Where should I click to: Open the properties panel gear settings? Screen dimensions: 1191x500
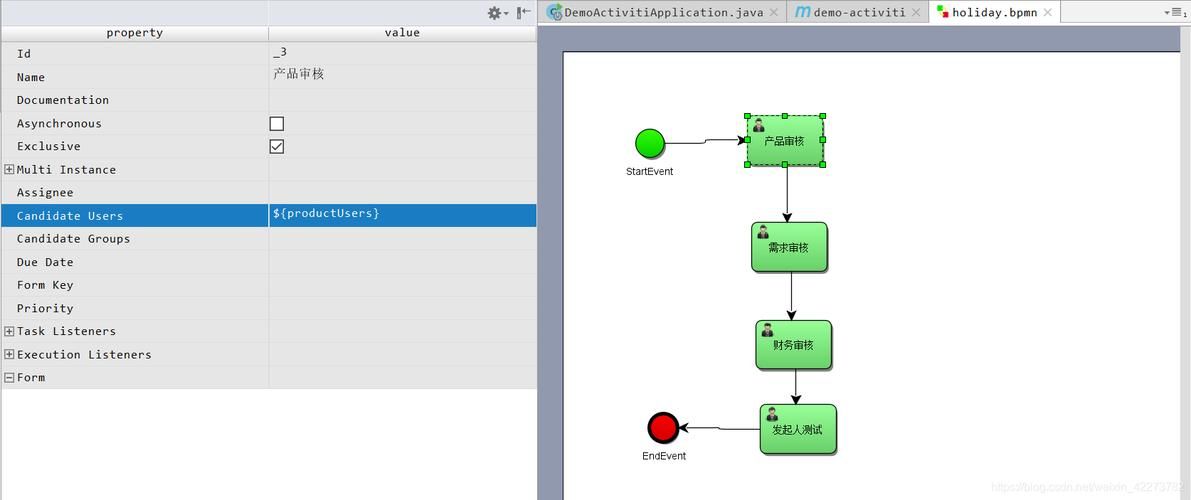pyautogui.click(x=495, y=13)
